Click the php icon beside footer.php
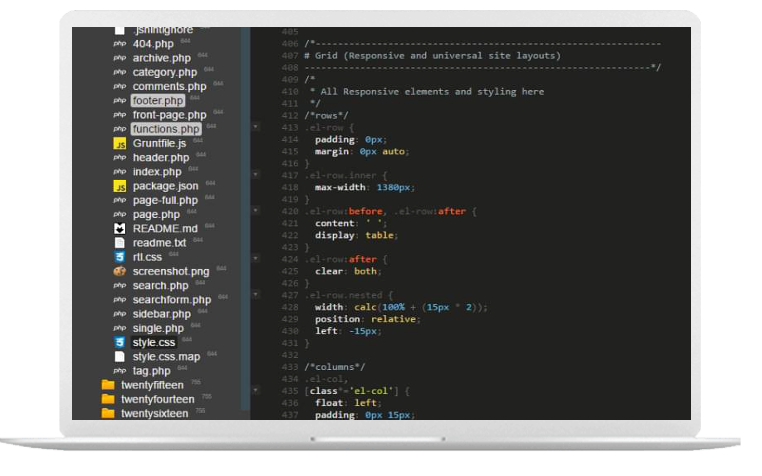 [x=120, y=101]
